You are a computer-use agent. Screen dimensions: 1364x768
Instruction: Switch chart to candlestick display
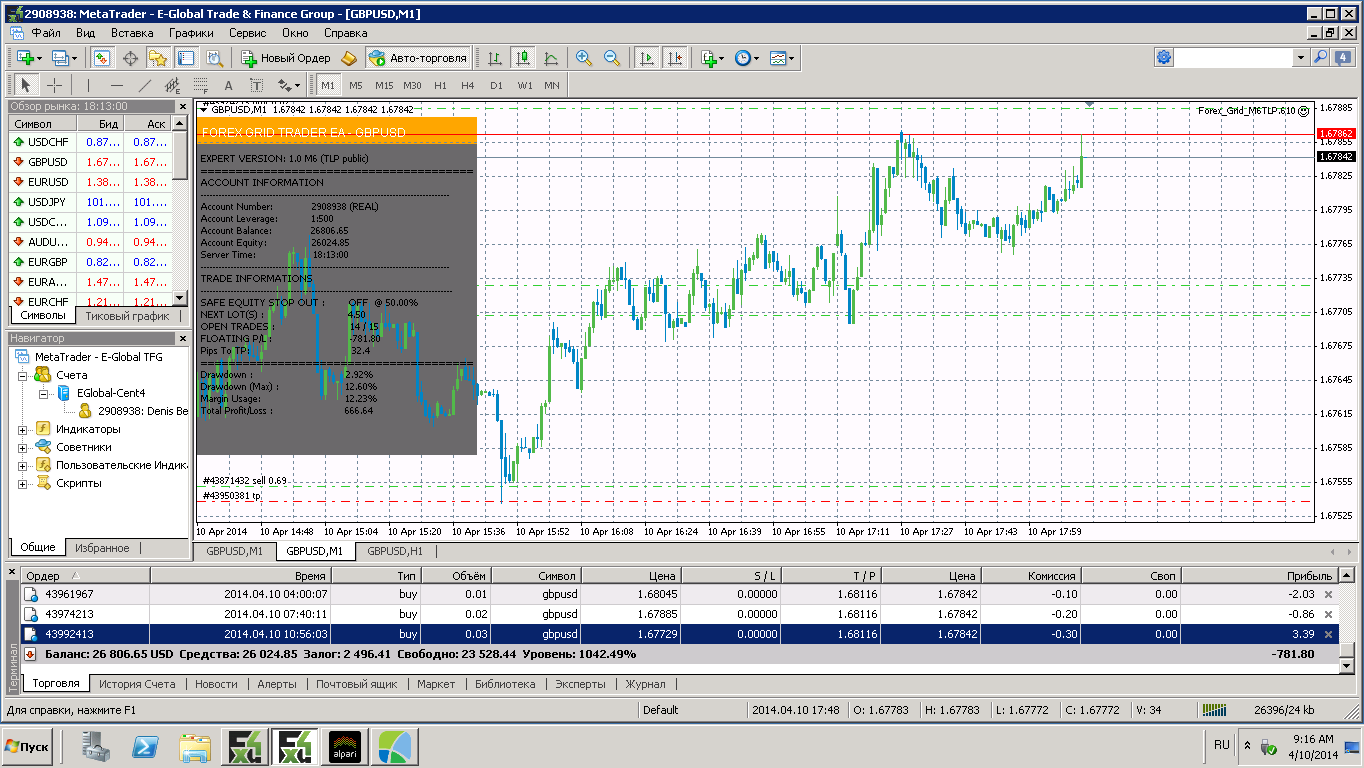pyautogui.click(x=522, y=58)
